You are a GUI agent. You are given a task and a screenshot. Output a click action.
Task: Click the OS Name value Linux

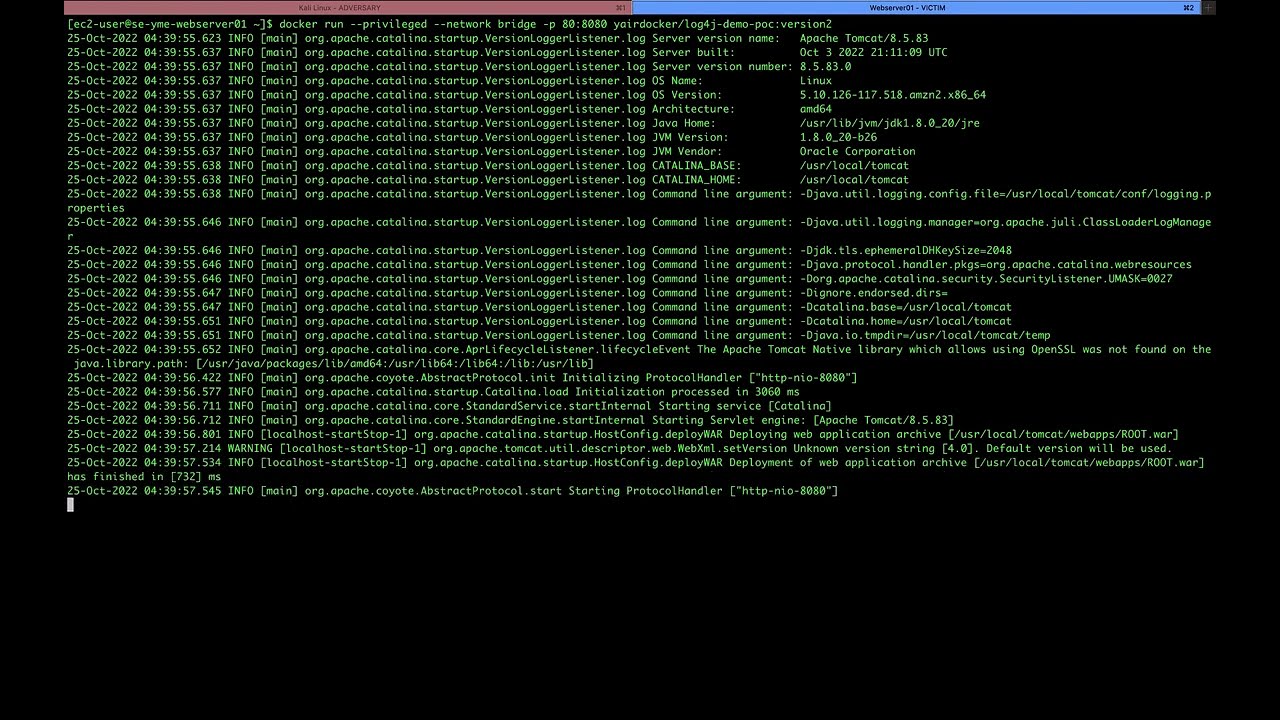816,80
